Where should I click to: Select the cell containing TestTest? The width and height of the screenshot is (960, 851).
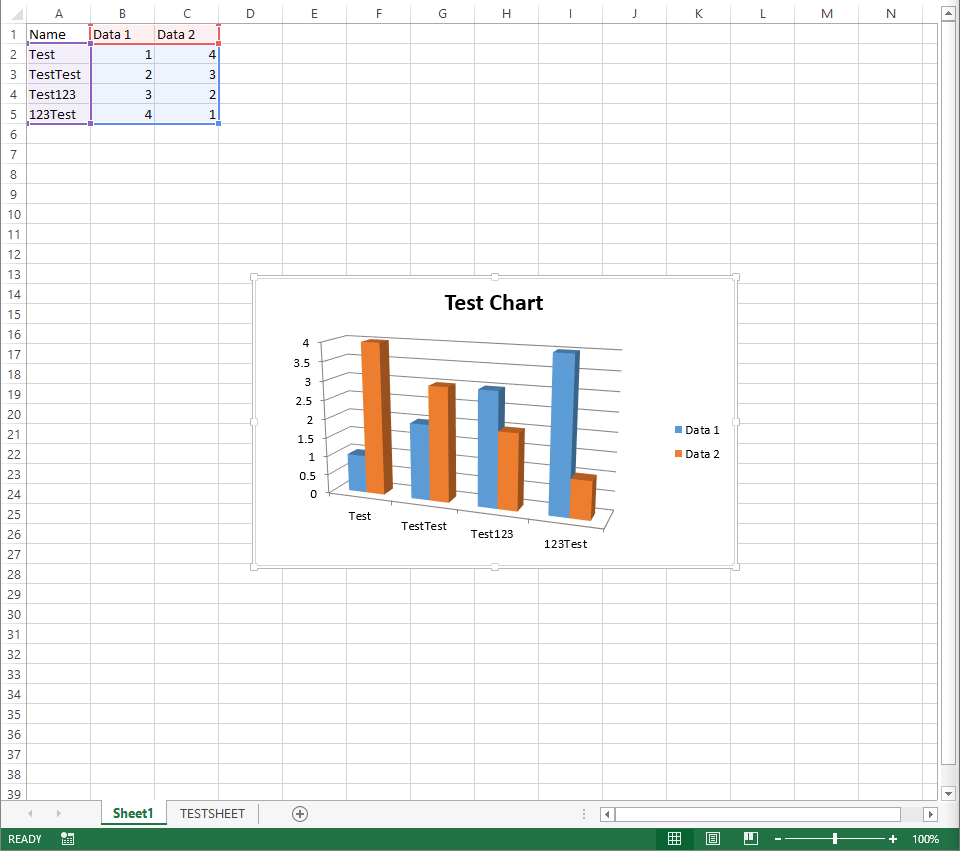pos(56,74)
